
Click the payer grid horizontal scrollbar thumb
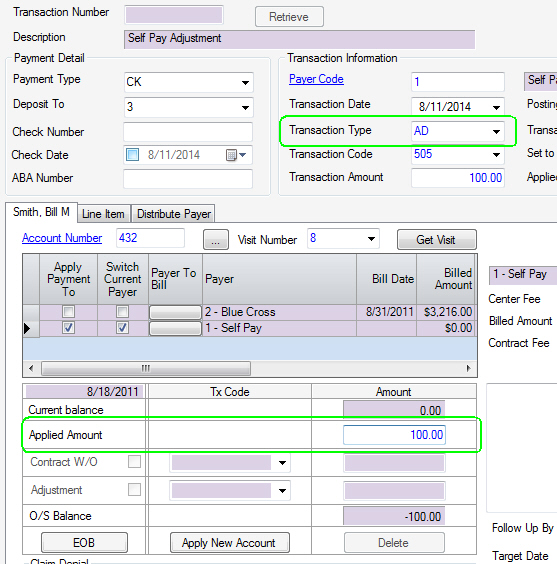pos(146,368)
